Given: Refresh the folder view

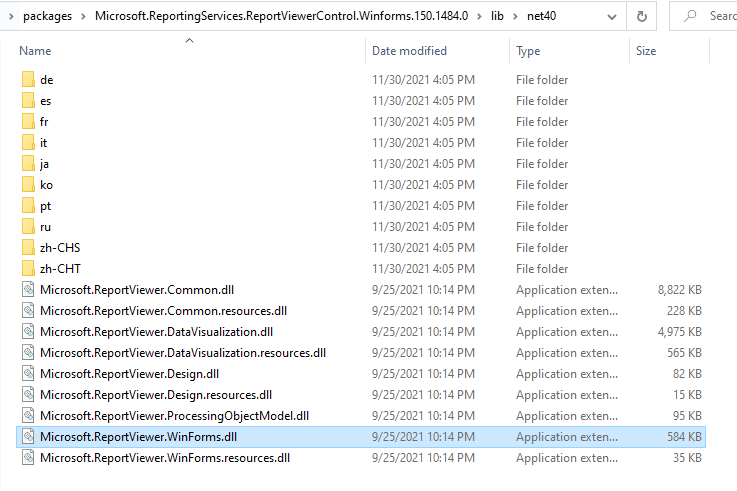Looking at the screenshot, I should [642, 16].
